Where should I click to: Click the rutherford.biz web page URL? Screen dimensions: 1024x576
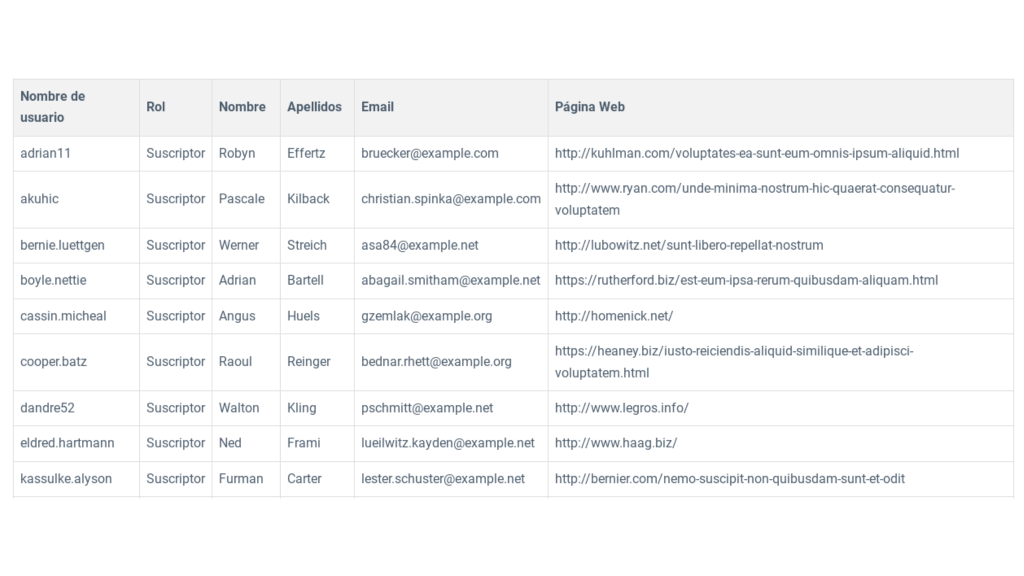746,281
